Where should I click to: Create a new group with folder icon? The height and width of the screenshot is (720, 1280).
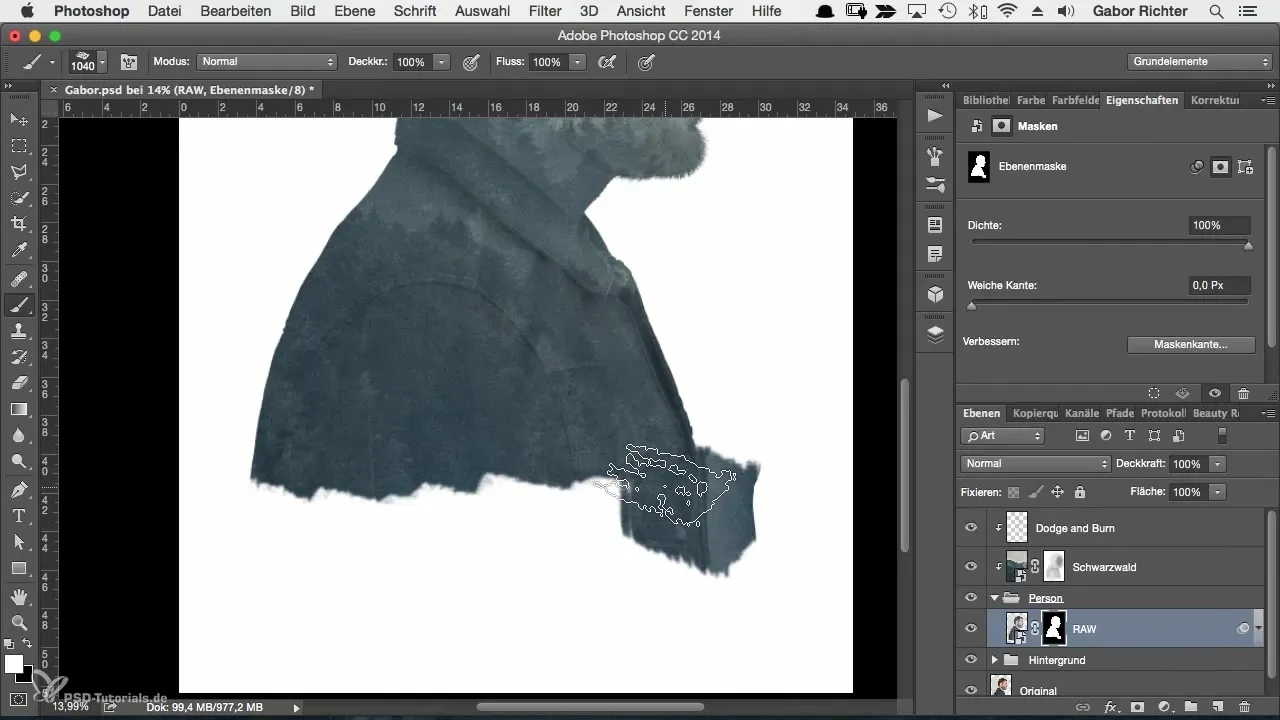pos(1191,707)
